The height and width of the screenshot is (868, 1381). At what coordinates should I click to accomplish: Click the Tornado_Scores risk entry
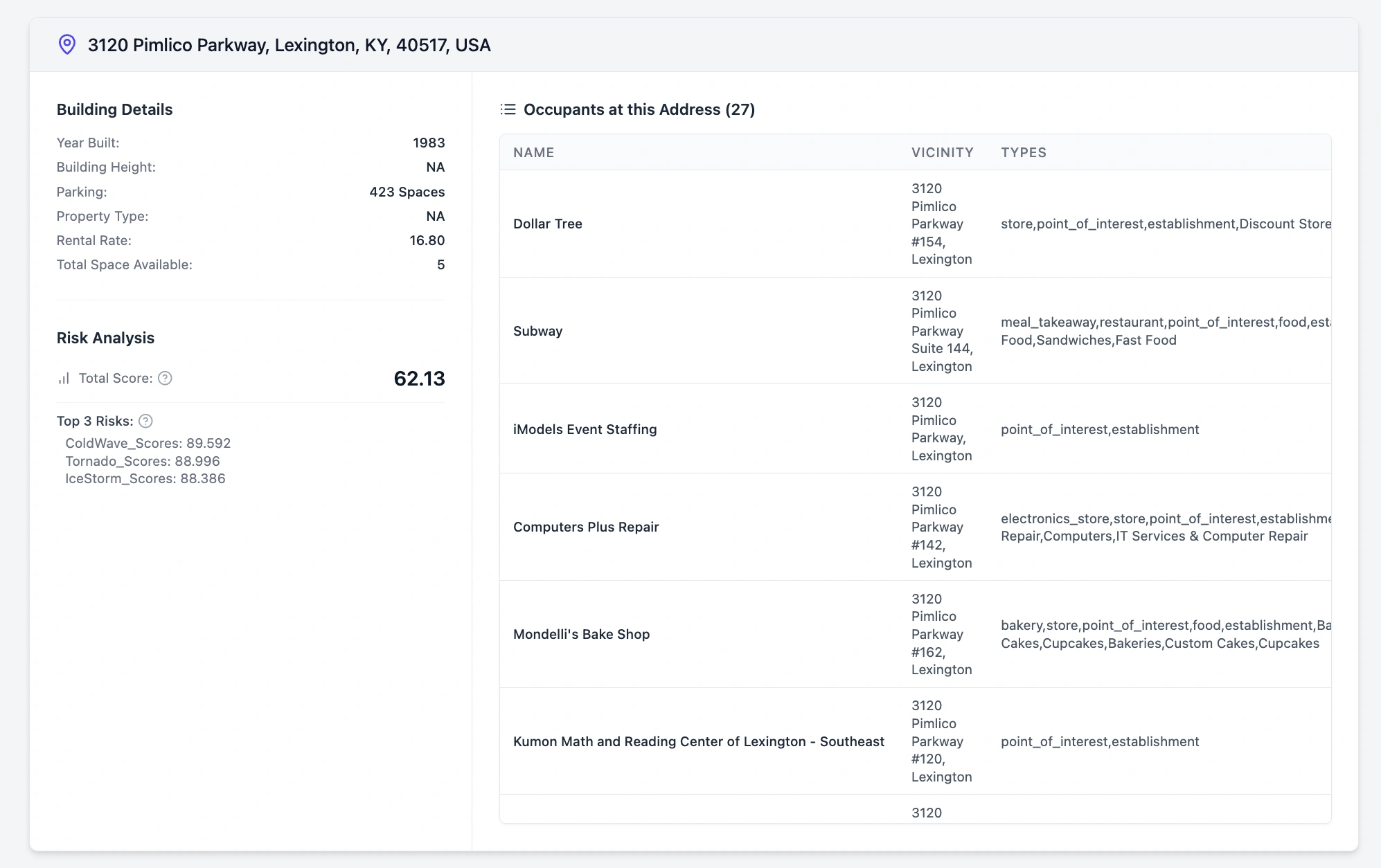143,461
